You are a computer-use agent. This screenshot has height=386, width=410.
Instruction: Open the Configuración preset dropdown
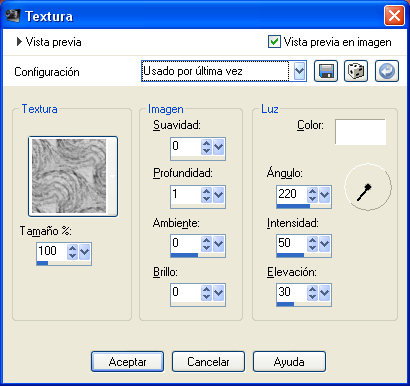pyautogui.click(x=299, y=71)
